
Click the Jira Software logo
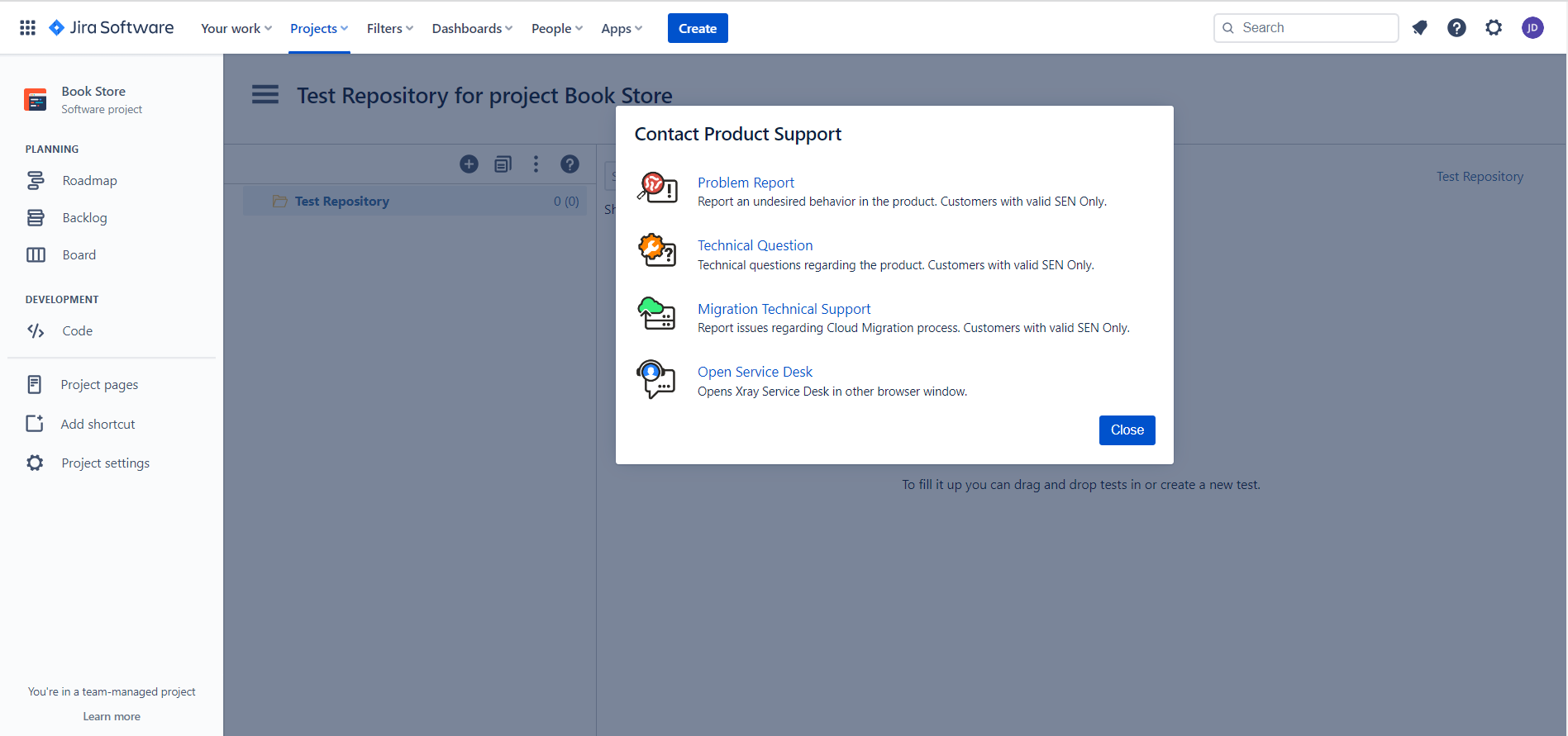(112, 28)
